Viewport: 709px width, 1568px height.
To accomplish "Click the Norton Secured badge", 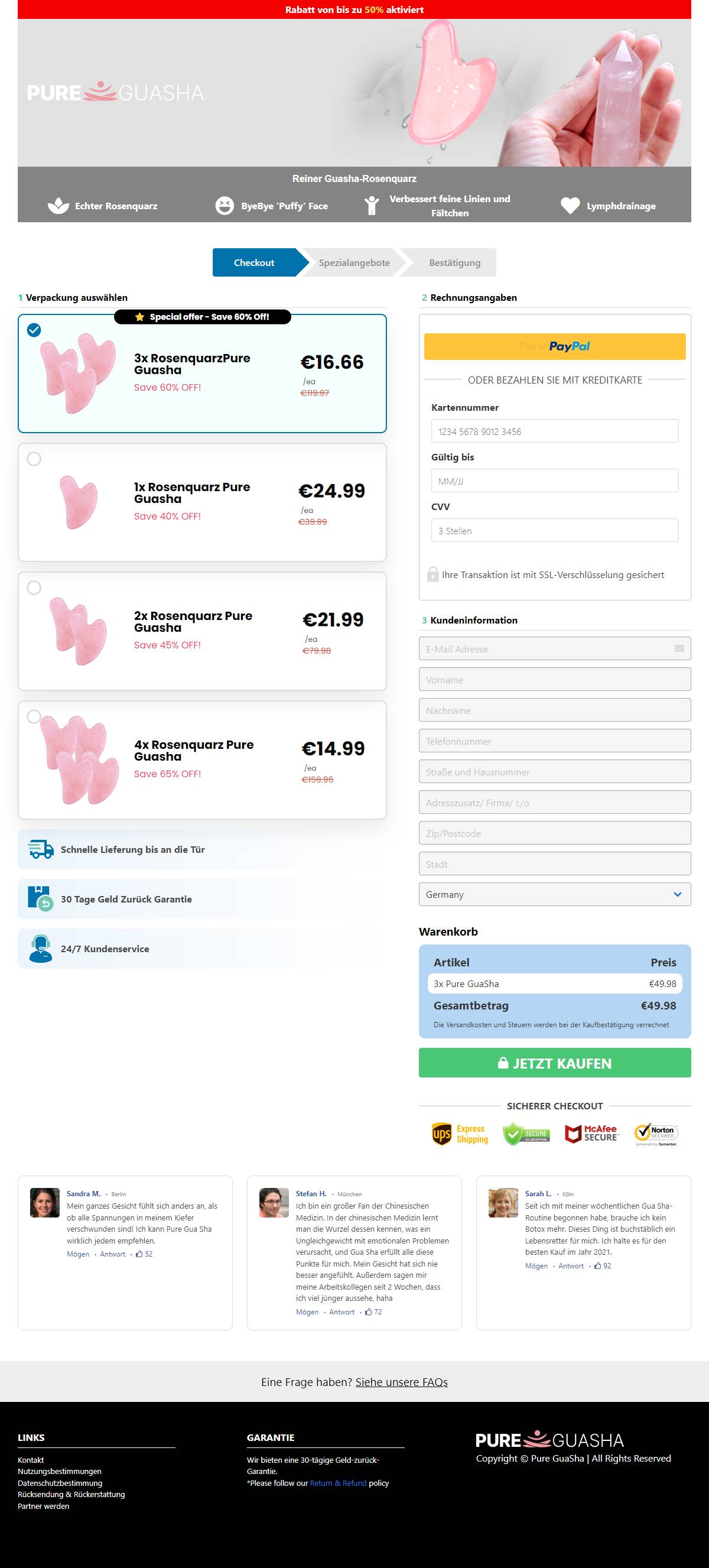I will (656, 1134).
